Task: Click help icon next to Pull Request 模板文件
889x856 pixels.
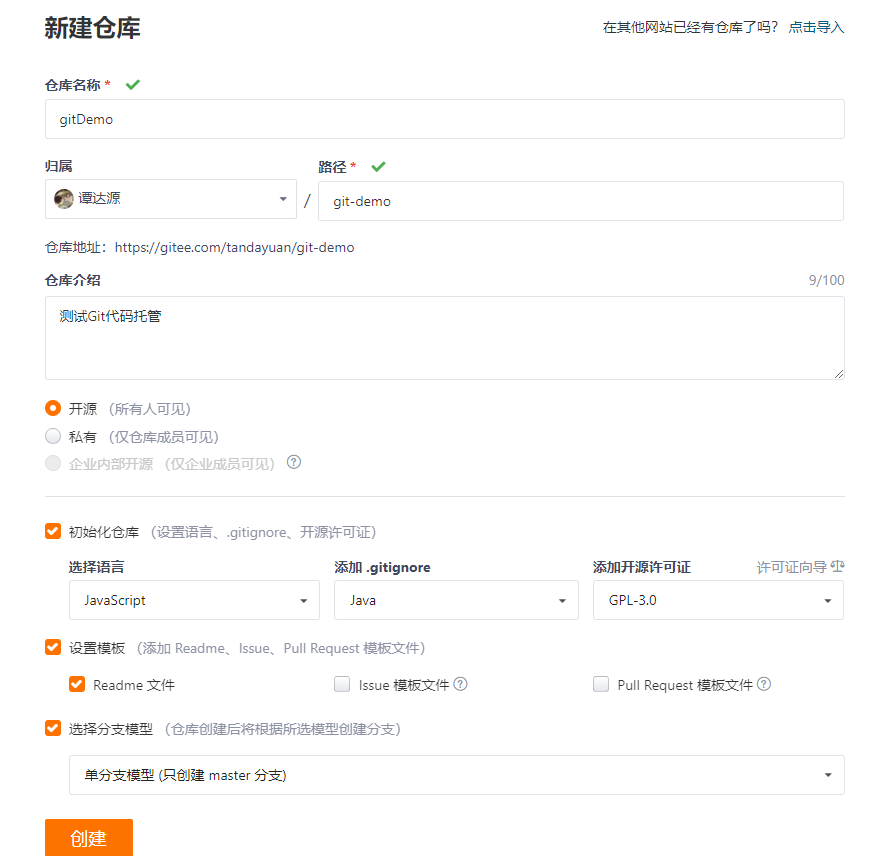Action: (x=764, y=684)
